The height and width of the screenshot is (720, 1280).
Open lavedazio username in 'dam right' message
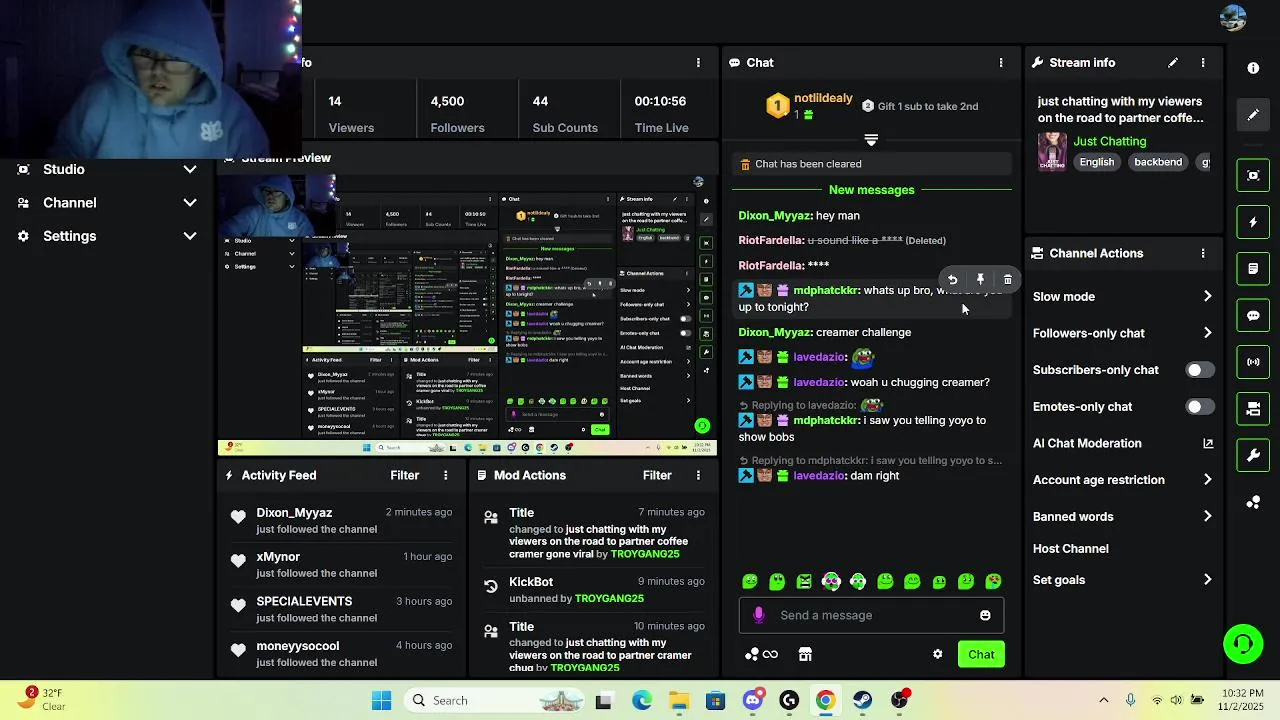click(x=820, y=476)
